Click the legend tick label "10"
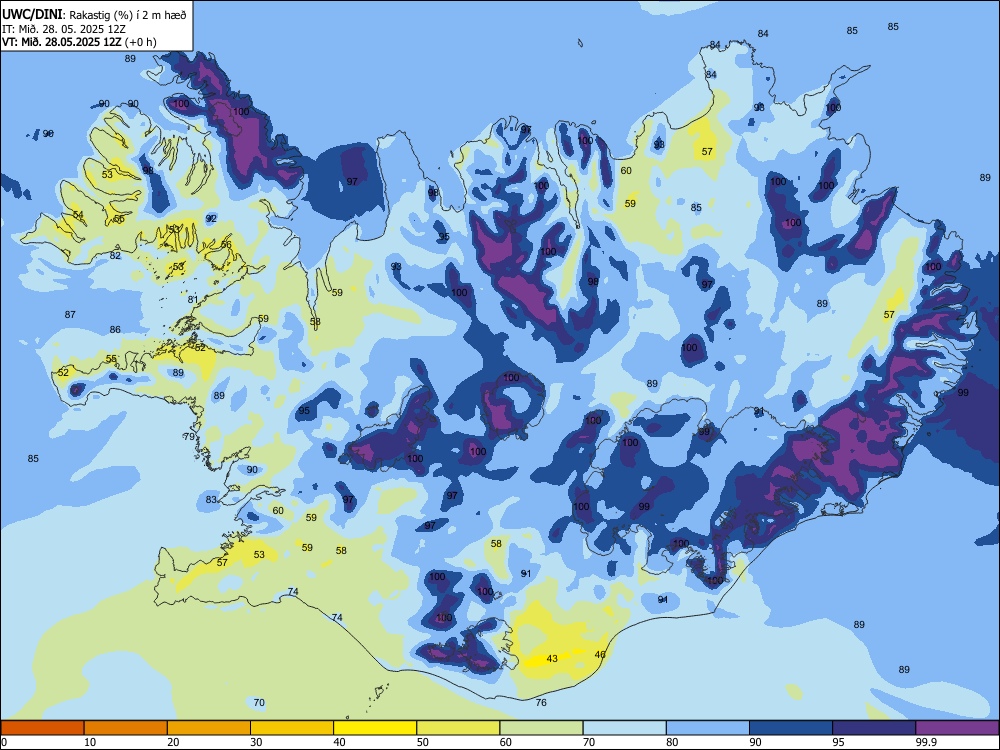1000x750 pixels. tap(90, 742)
